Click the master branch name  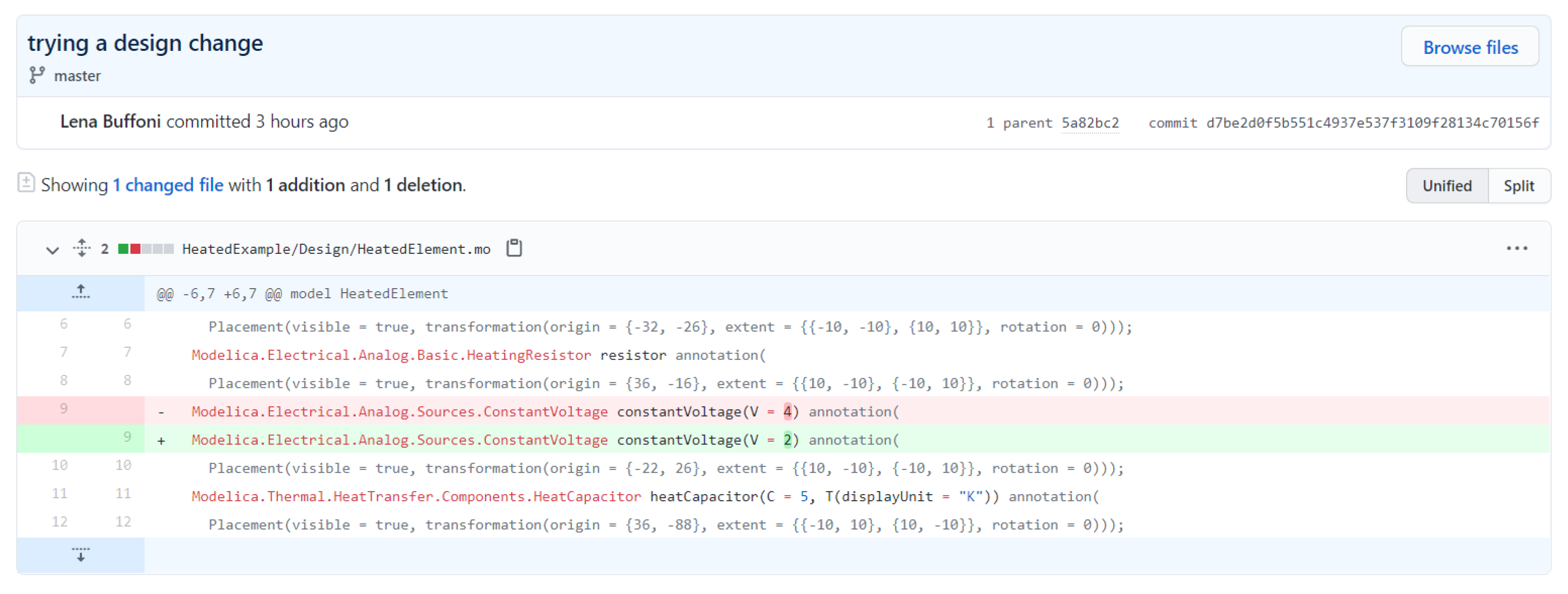(x=77, y=76)
